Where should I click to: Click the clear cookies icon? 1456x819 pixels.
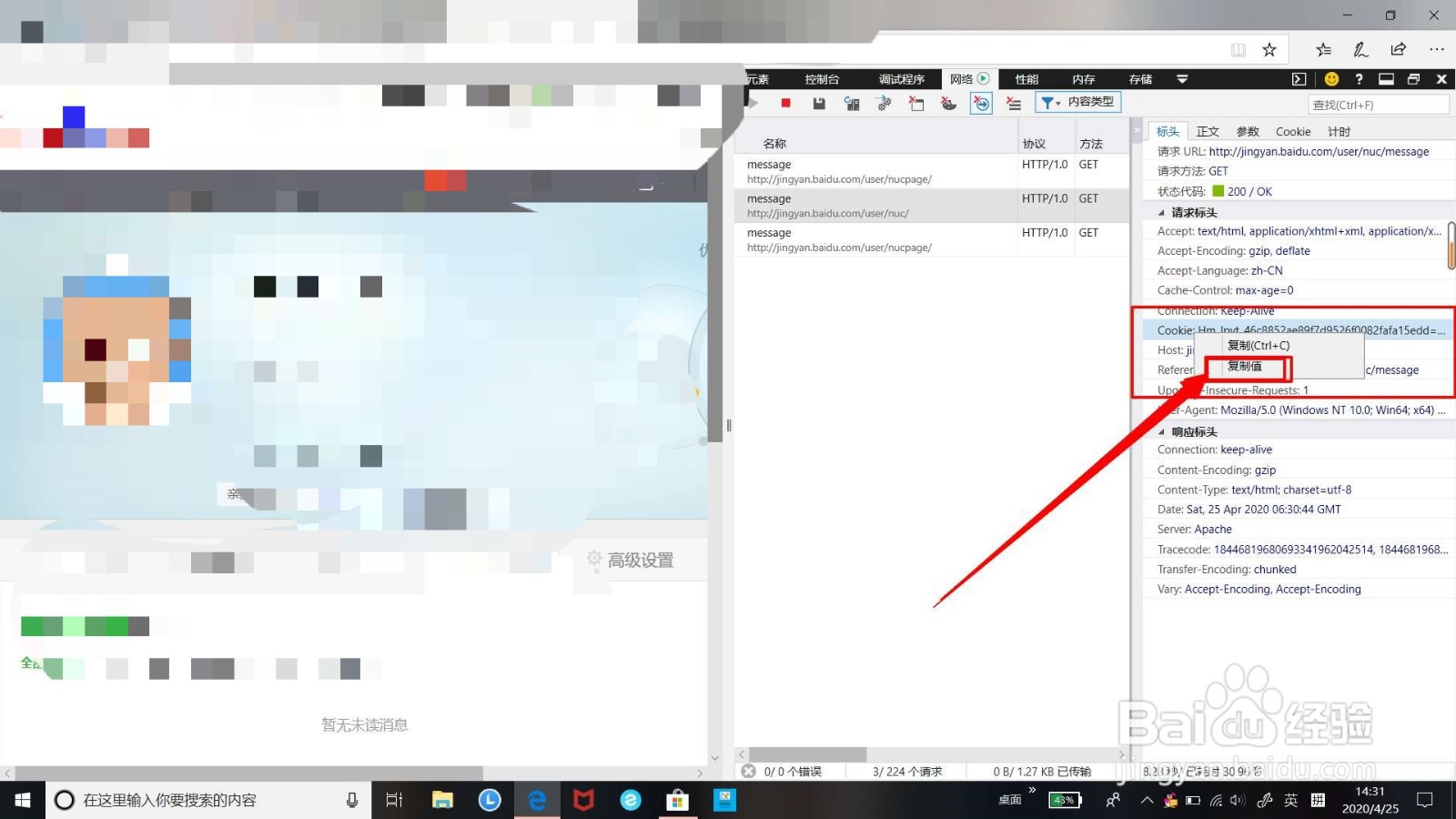click(x=948, y=104)
